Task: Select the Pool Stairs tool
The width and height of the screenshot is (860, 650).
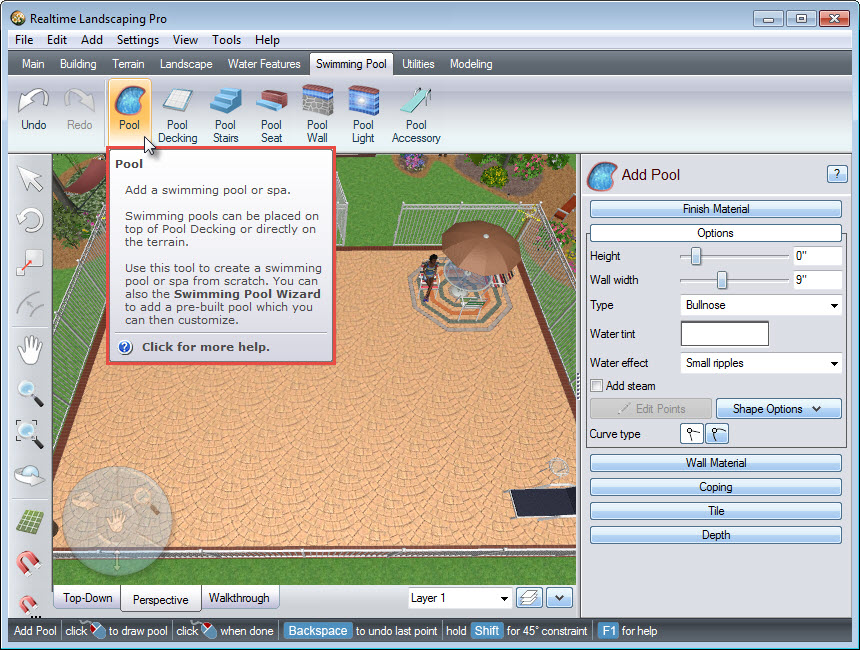Action: pyautogui.click(x=225, y=114)
